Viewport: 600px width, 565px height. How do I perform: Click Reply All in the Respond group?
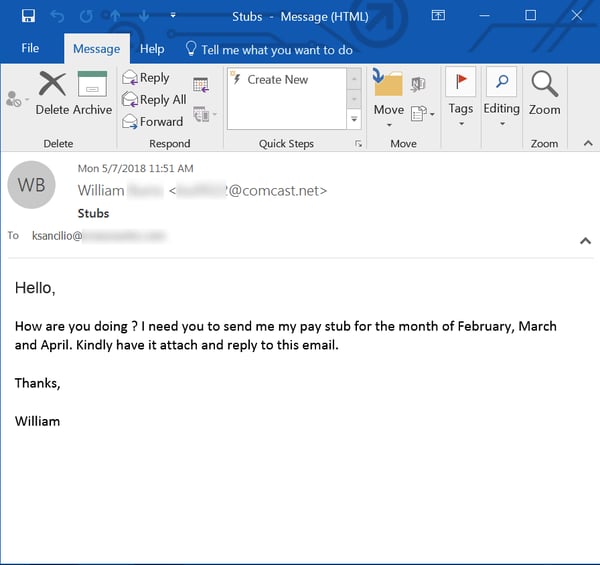(x=154, y=100)
